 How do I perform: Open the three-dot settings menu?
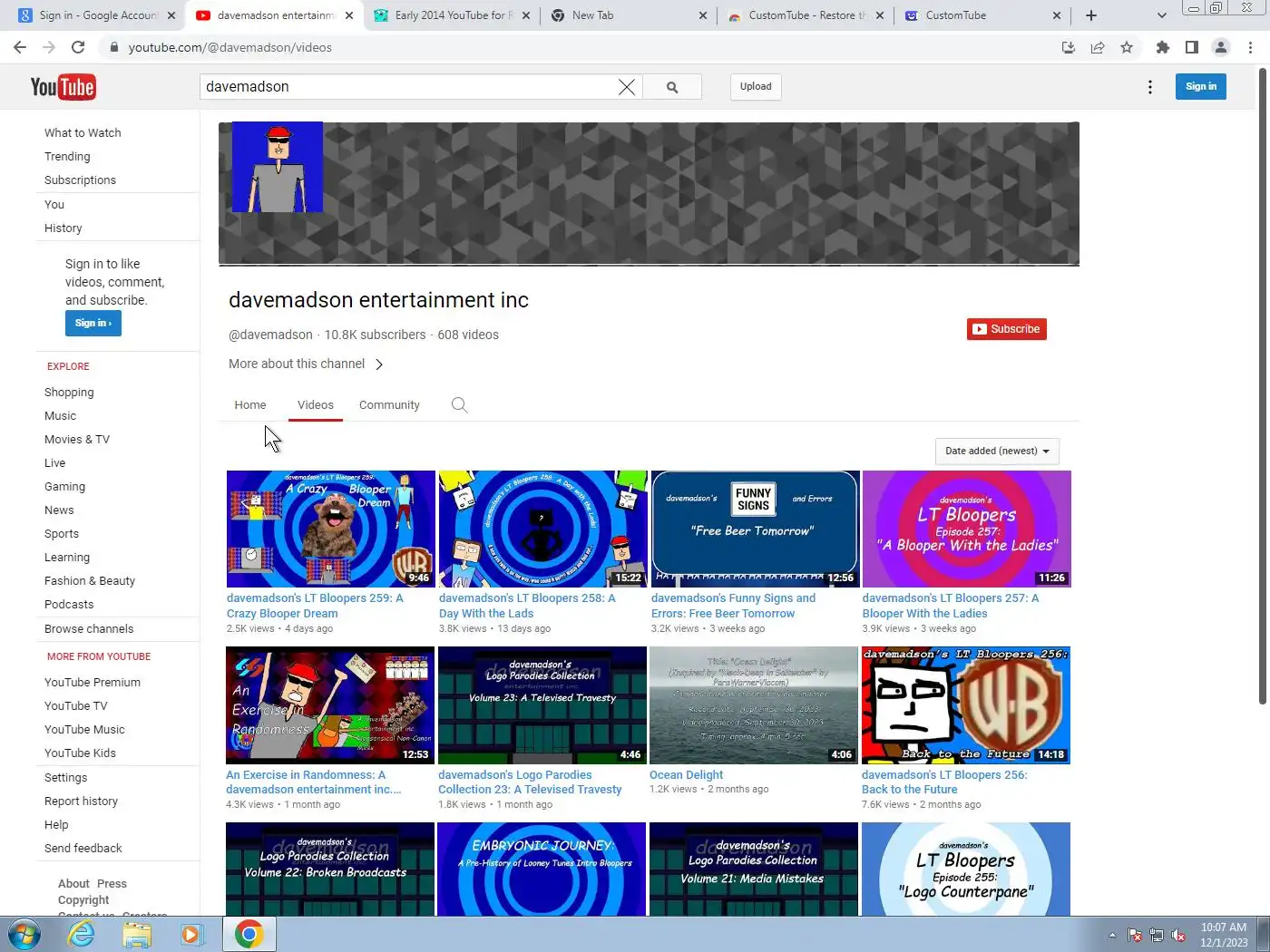click(x=1150, y=87)
